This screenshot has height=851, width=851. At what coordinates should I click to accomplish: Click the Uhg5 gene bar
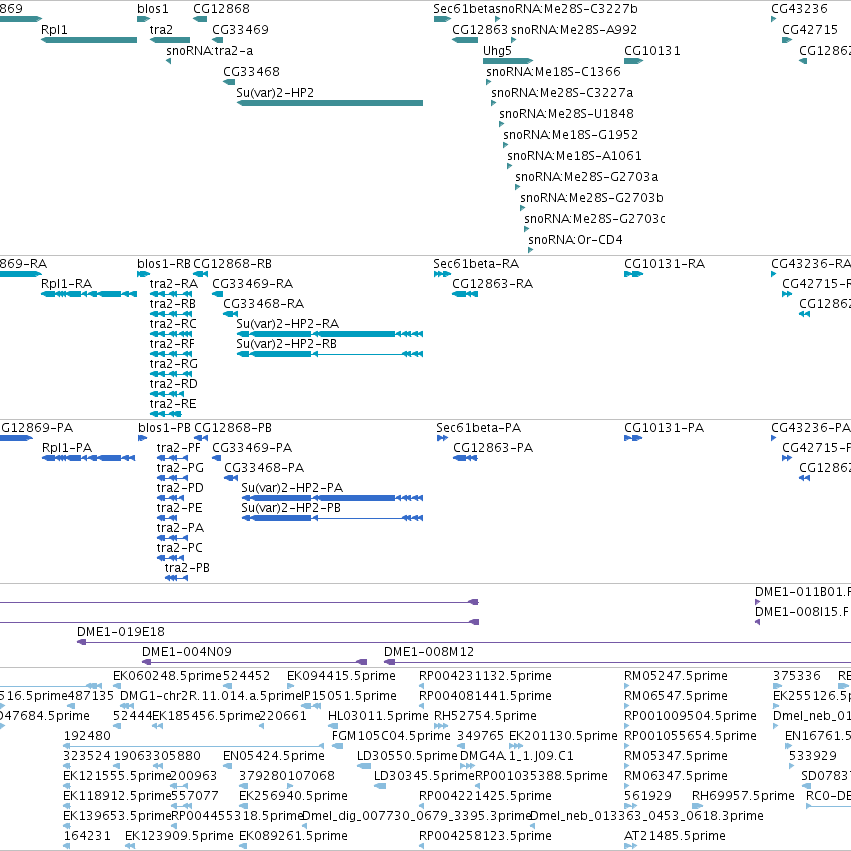[508, 61]
